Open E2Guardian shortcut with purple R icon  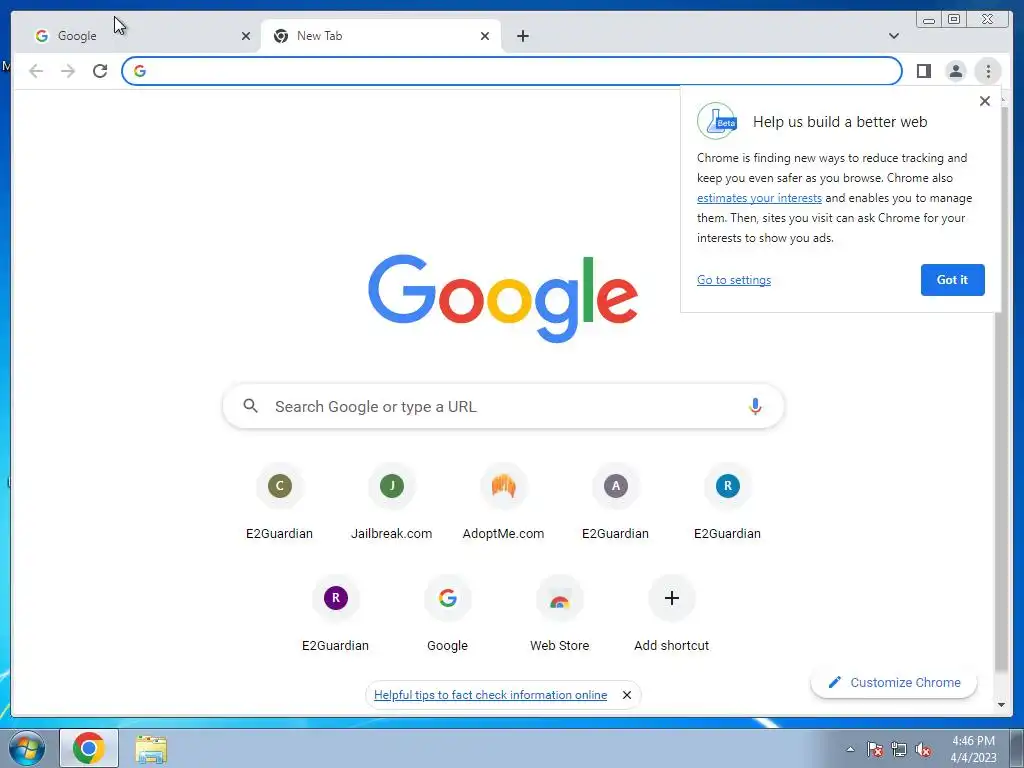pos(336,614)
